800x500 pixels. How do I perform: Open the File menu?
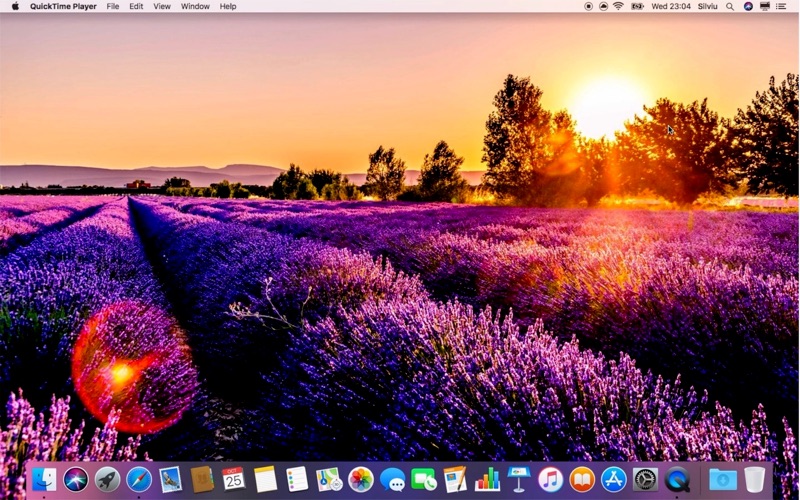[x=113, y=6]
